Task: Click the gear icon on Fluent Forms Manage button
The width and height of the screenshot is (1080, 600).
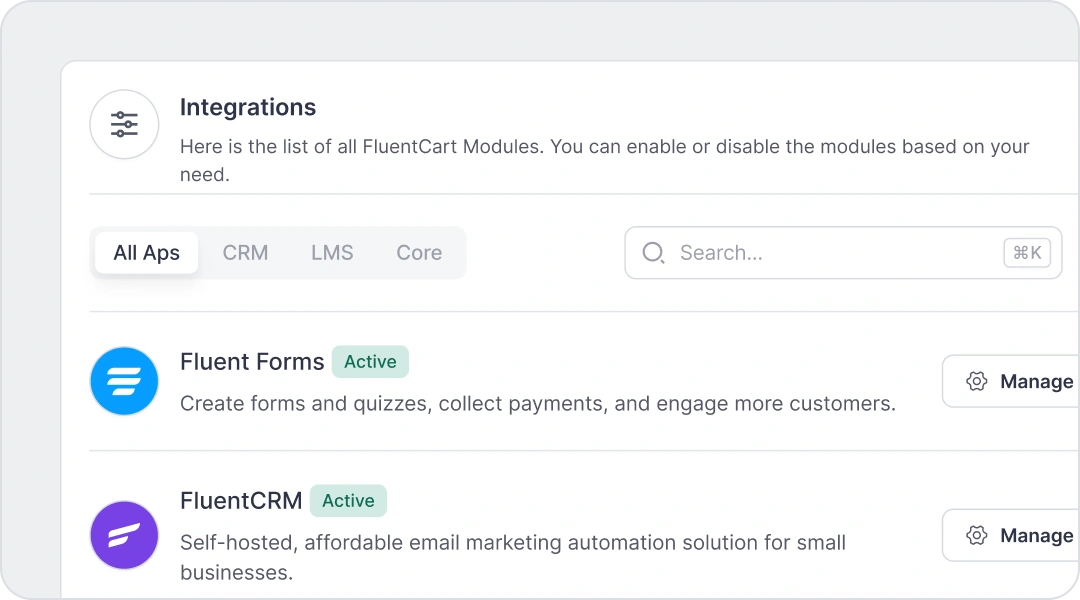Action: pyautogui.click(x=974, y=381)
